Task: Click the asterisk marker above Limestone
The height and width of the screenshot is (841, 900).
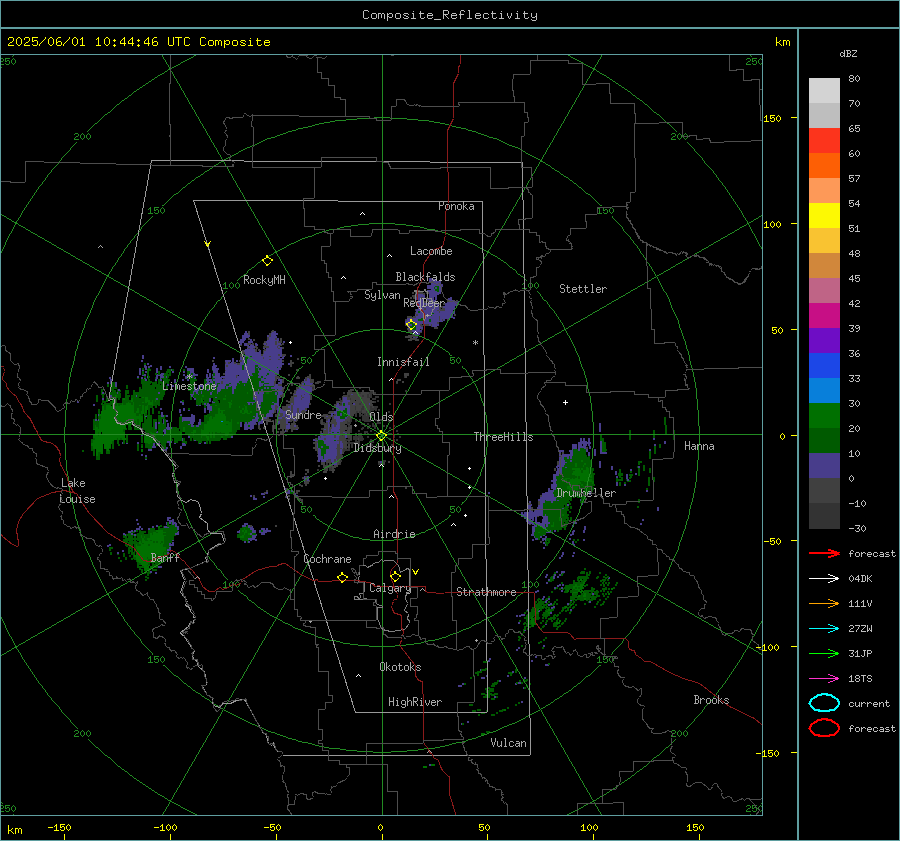Action: tap(189, 377)
